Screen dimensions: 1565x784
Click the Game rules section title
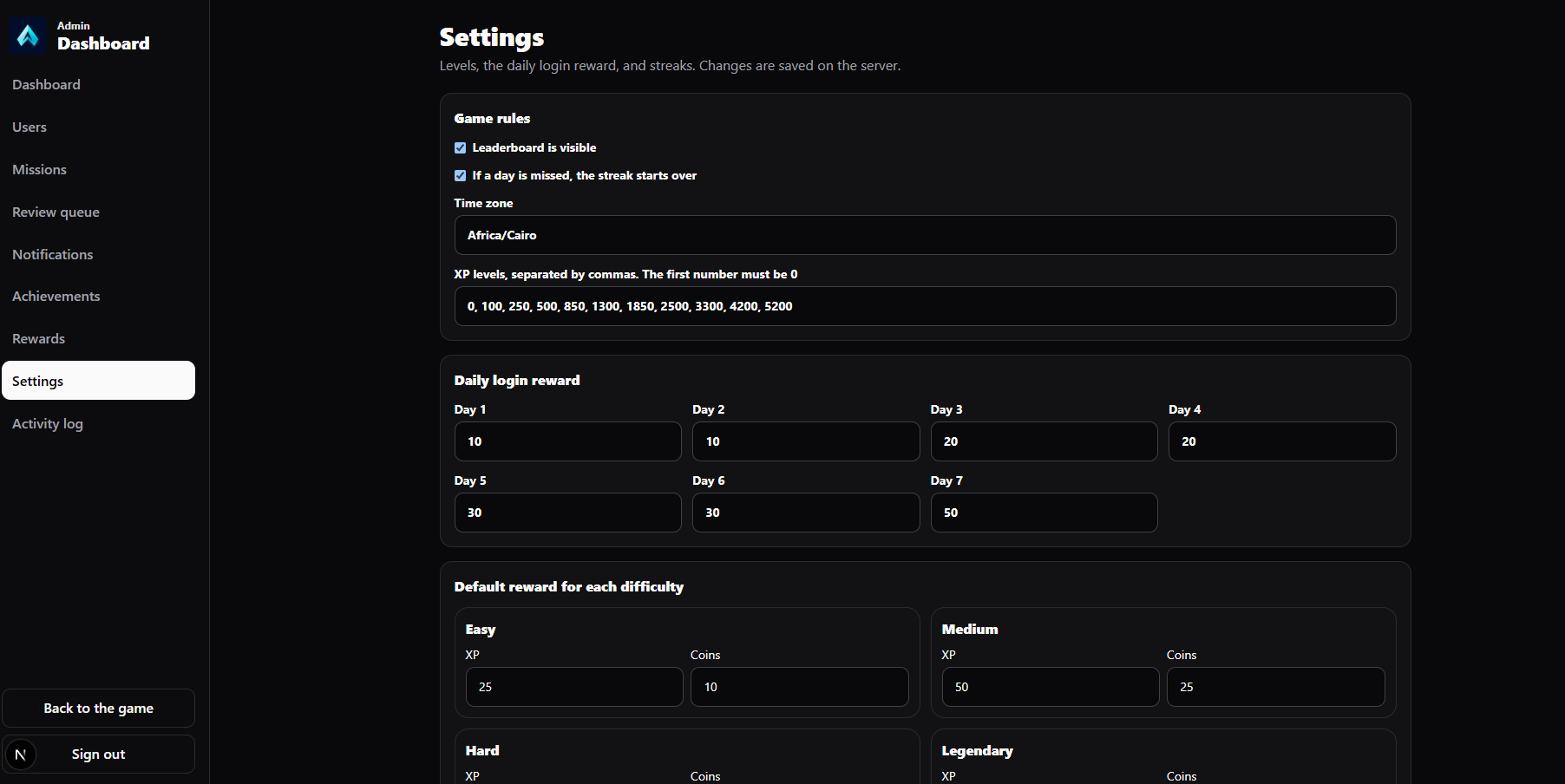492,119
